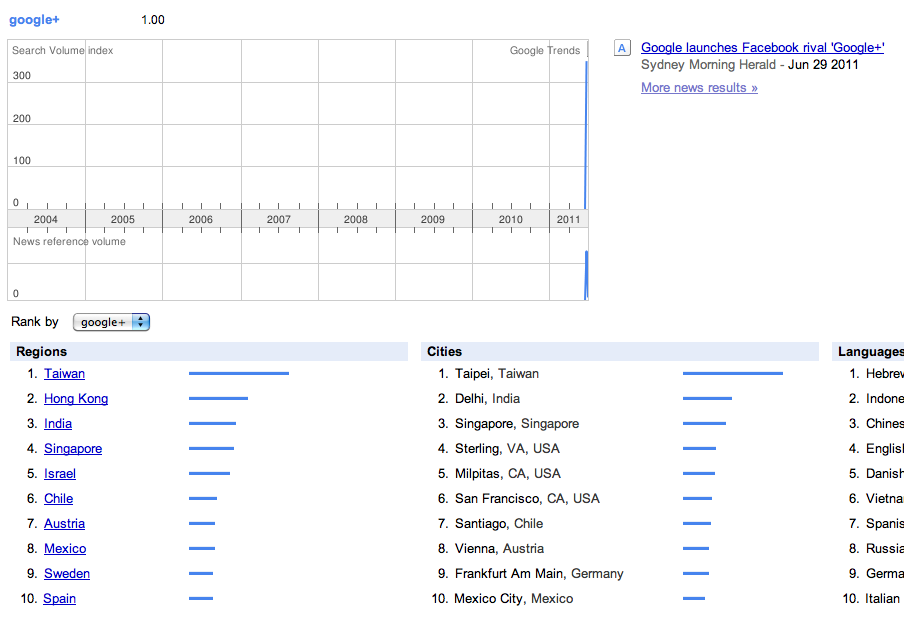Click 'San Francisco, CA, USA' city entry
Viewport: 904px width, 619px height.
pos(528,499)
